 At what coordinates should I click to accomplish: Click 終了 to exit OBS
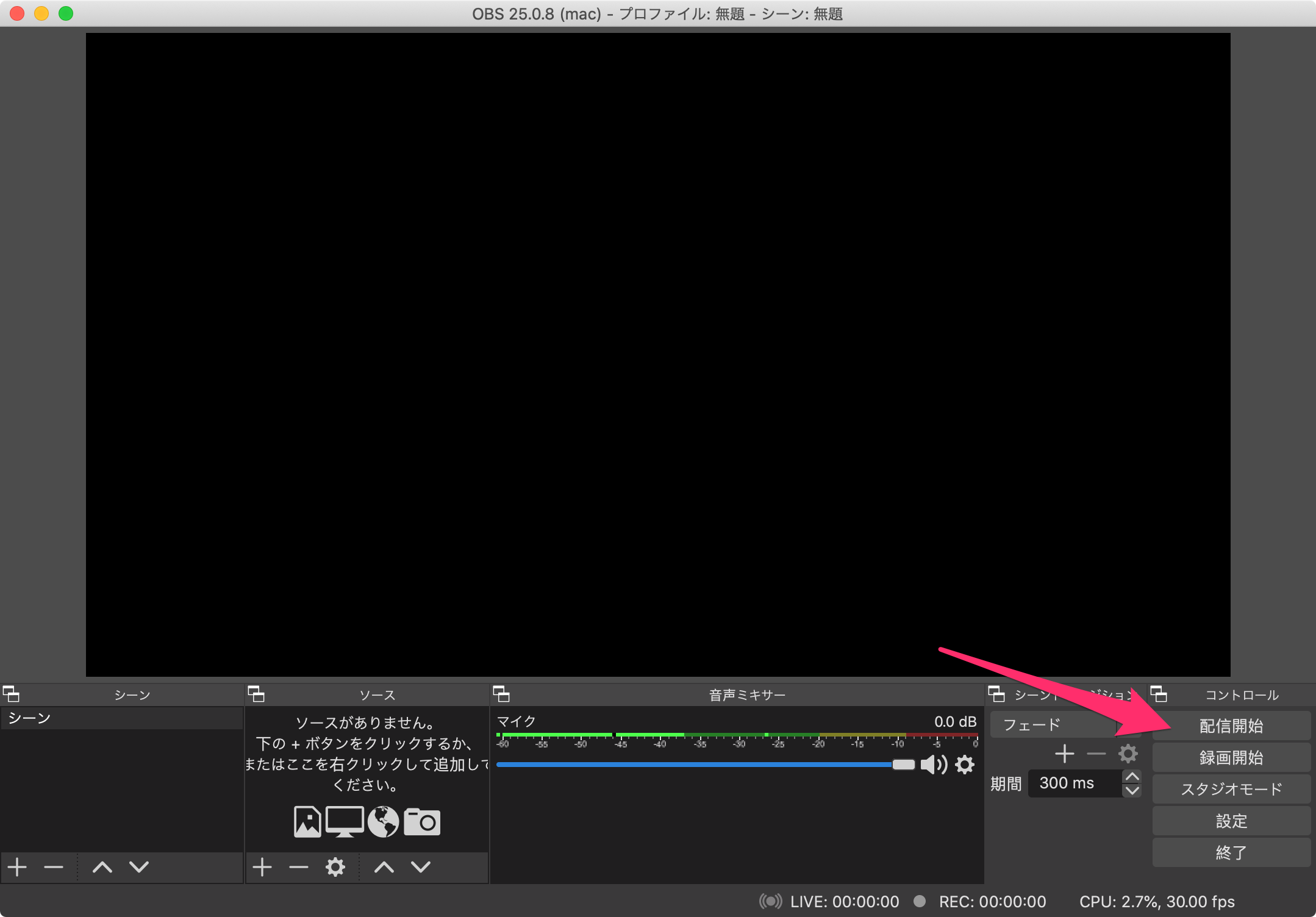[1231, 852]
